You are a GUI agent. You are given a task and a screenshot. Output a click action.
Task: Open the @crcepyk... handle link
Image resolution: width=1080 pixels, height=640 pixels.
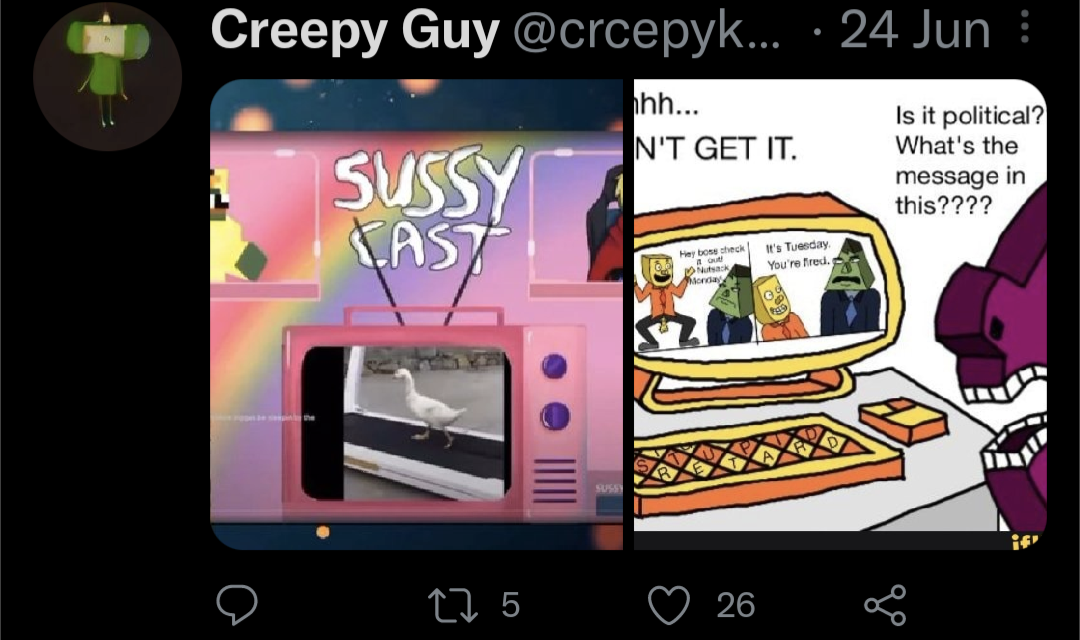tap(646, 31)
